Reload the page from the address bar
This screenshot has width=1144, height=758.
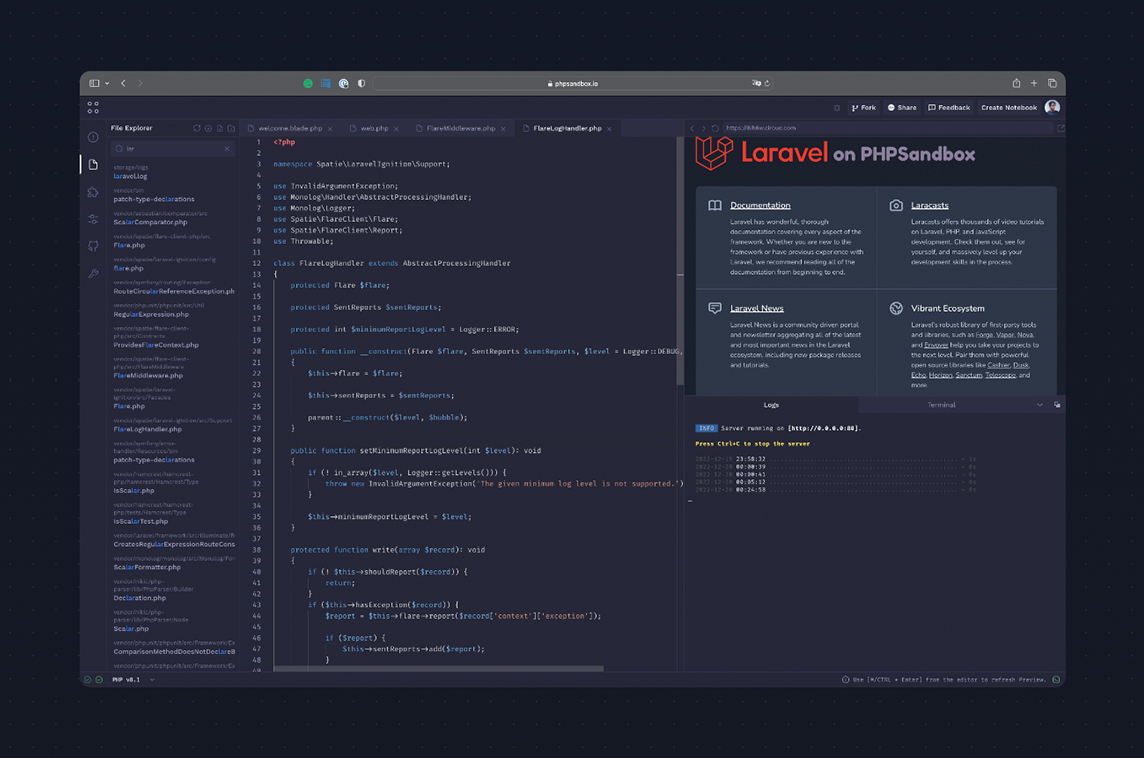point(767,83)
